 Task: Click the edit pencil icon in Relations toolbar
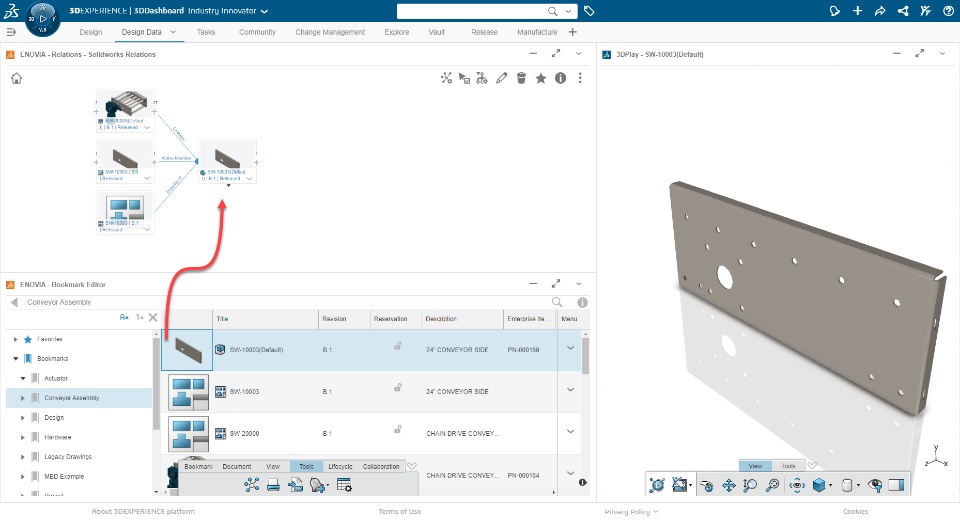[x=501, y=78]
